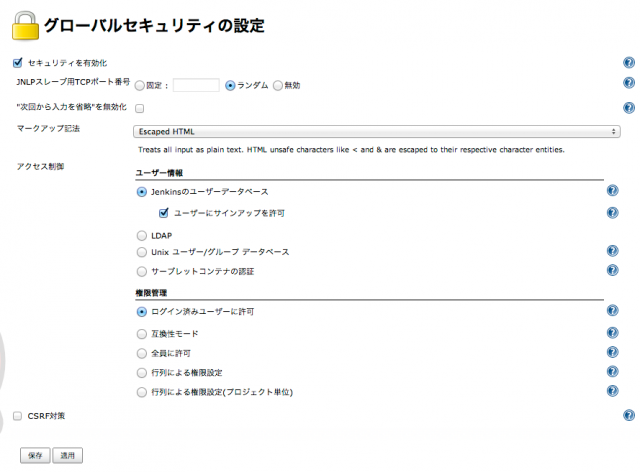Image resolution: width=640 pixels, height=472 pixels.
Task: Open help for 行列による権限設定
Action: [612, 372]
